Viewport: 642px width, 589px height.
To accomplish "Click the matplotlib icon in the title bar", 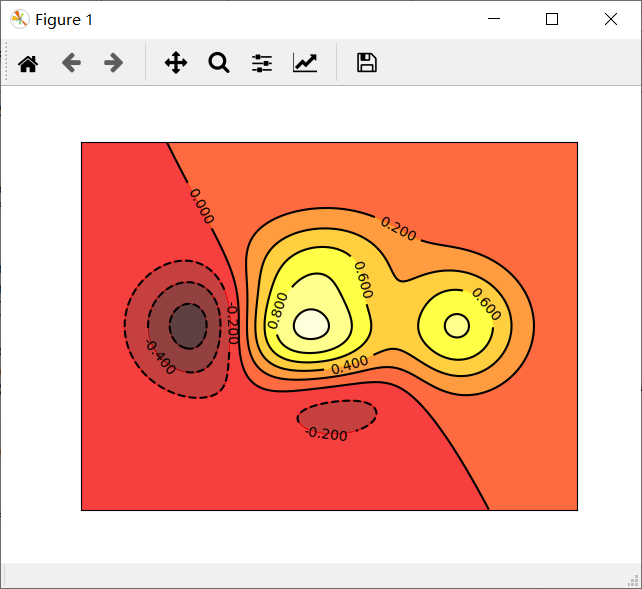I will 19,19.
